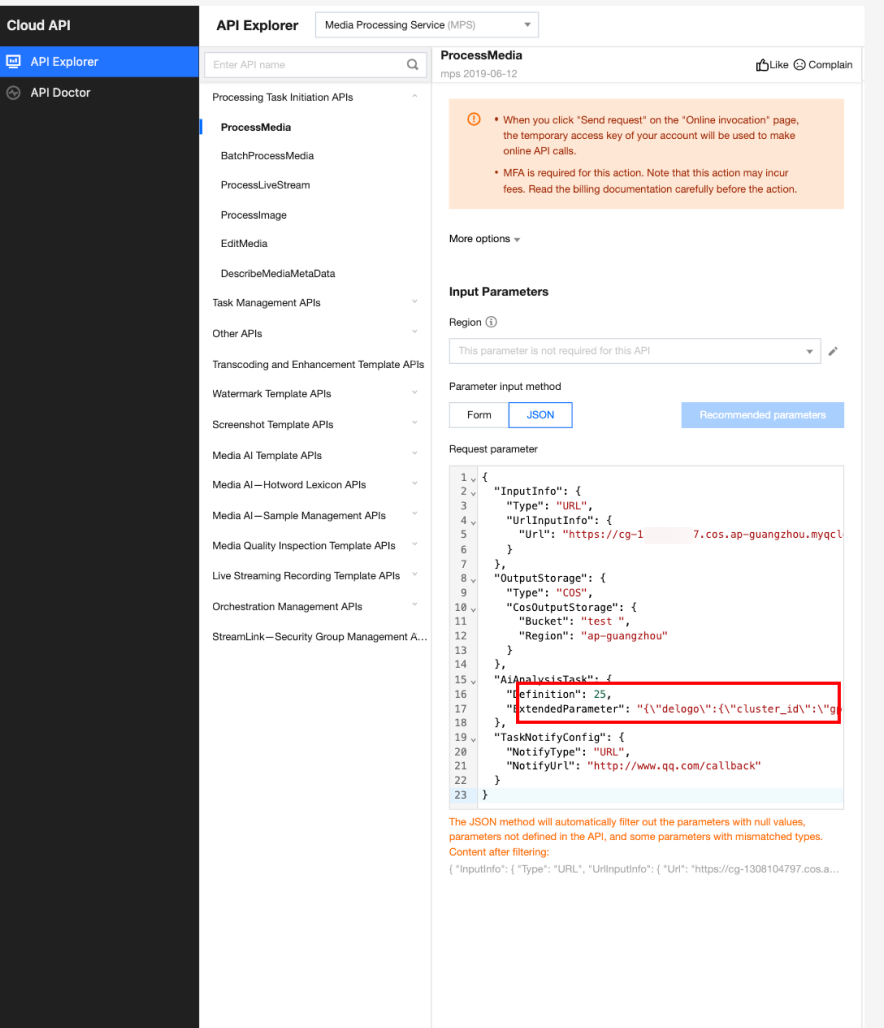Image resolution: width=884 pixels, height=1028 pixels.
Task: Click the orange warning notice icon
Action: pyautogui.click(x=473, y=119)
